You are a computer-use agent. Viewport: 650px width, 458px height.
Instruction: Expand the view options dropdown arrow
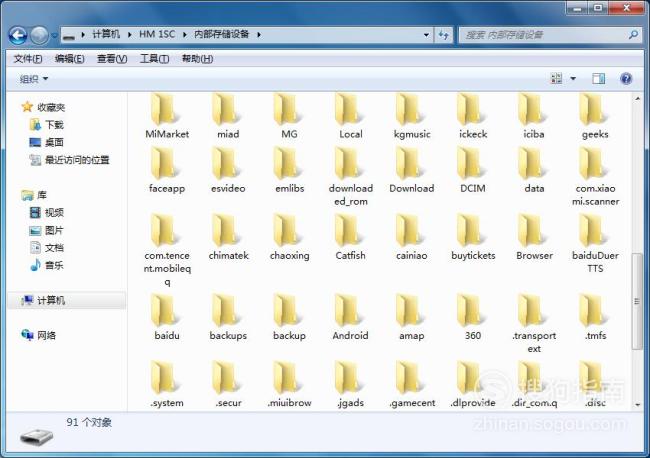coord(573,78)
